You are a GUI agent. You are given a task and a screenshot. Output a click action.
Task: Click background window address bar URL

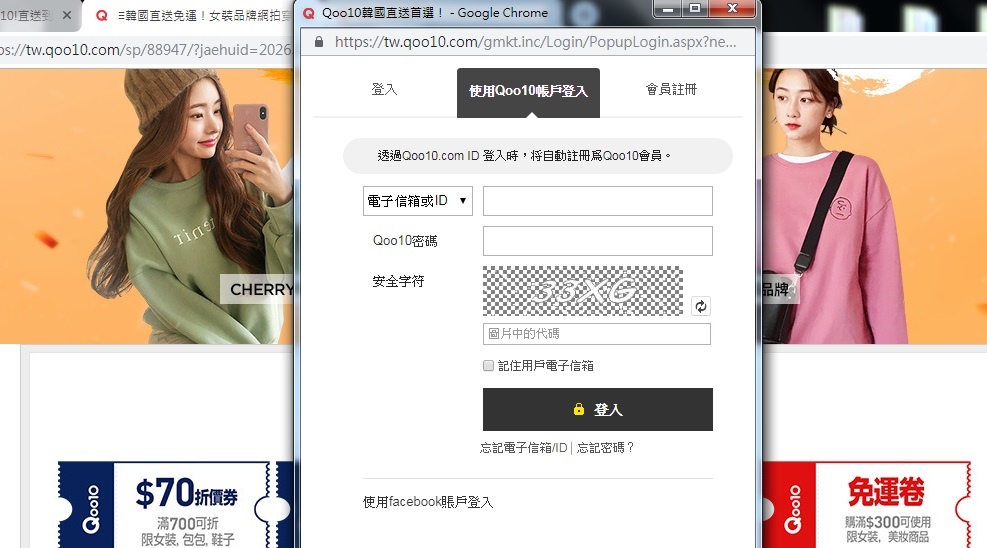(x=147, y=50)
